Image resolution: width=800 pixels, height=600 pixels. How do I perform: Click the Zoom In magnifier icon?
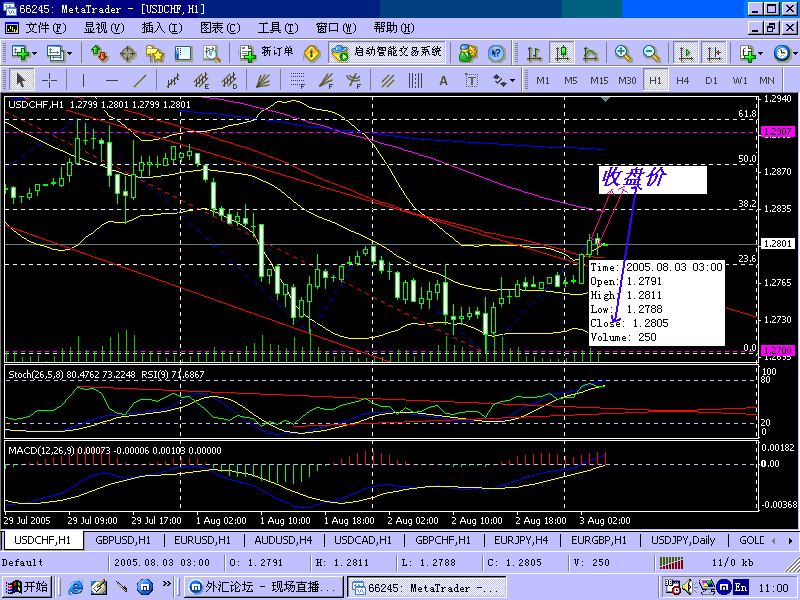point(623,53)
